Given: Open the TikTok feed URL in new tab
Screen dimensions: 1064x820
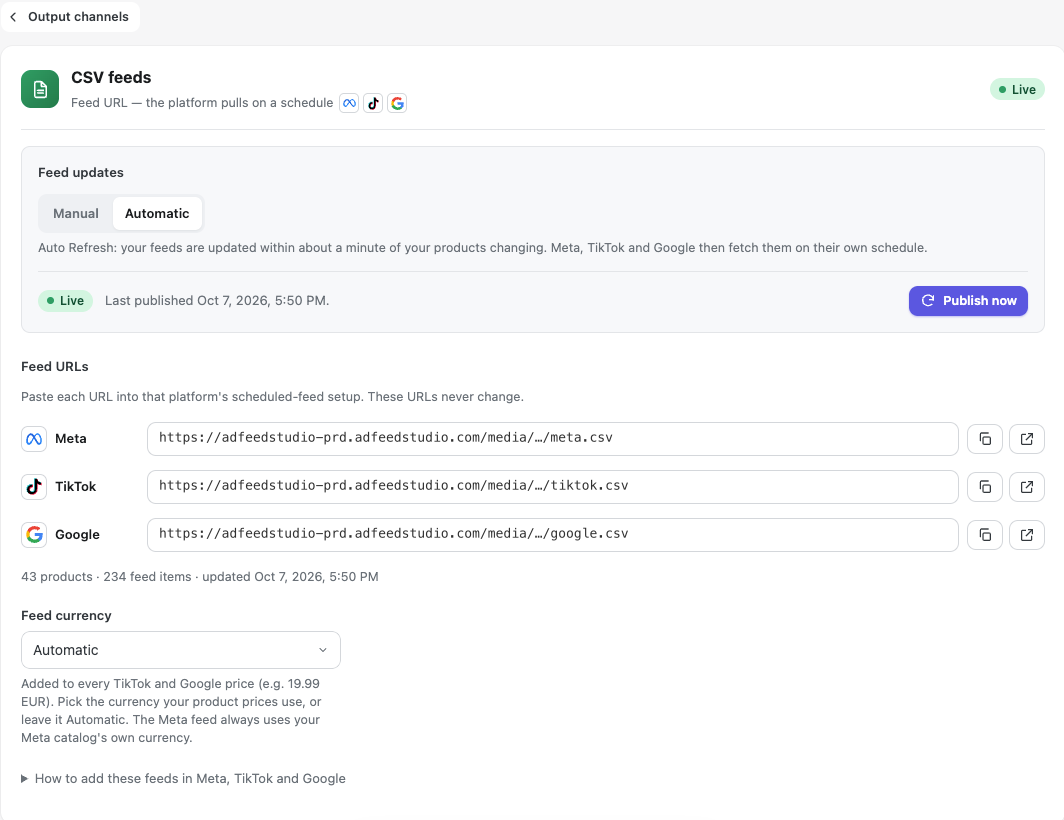Looking at the screenshot, I should 1027,487.
